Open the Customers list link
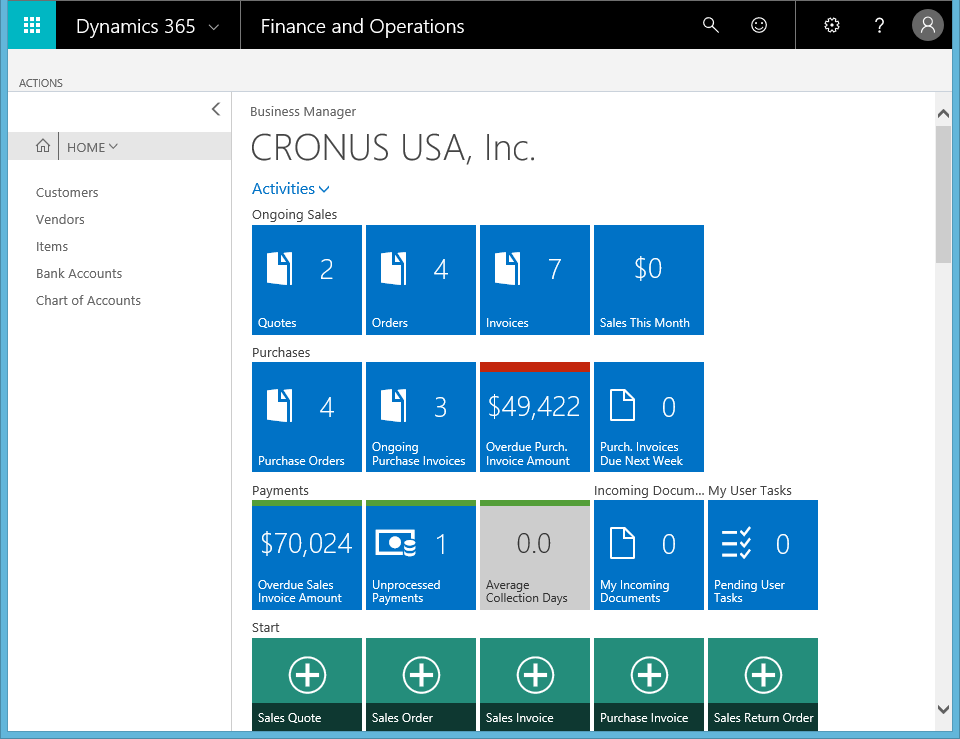Image resolution: width=960 pixels, height=739 pixels. tap(67, 192)
